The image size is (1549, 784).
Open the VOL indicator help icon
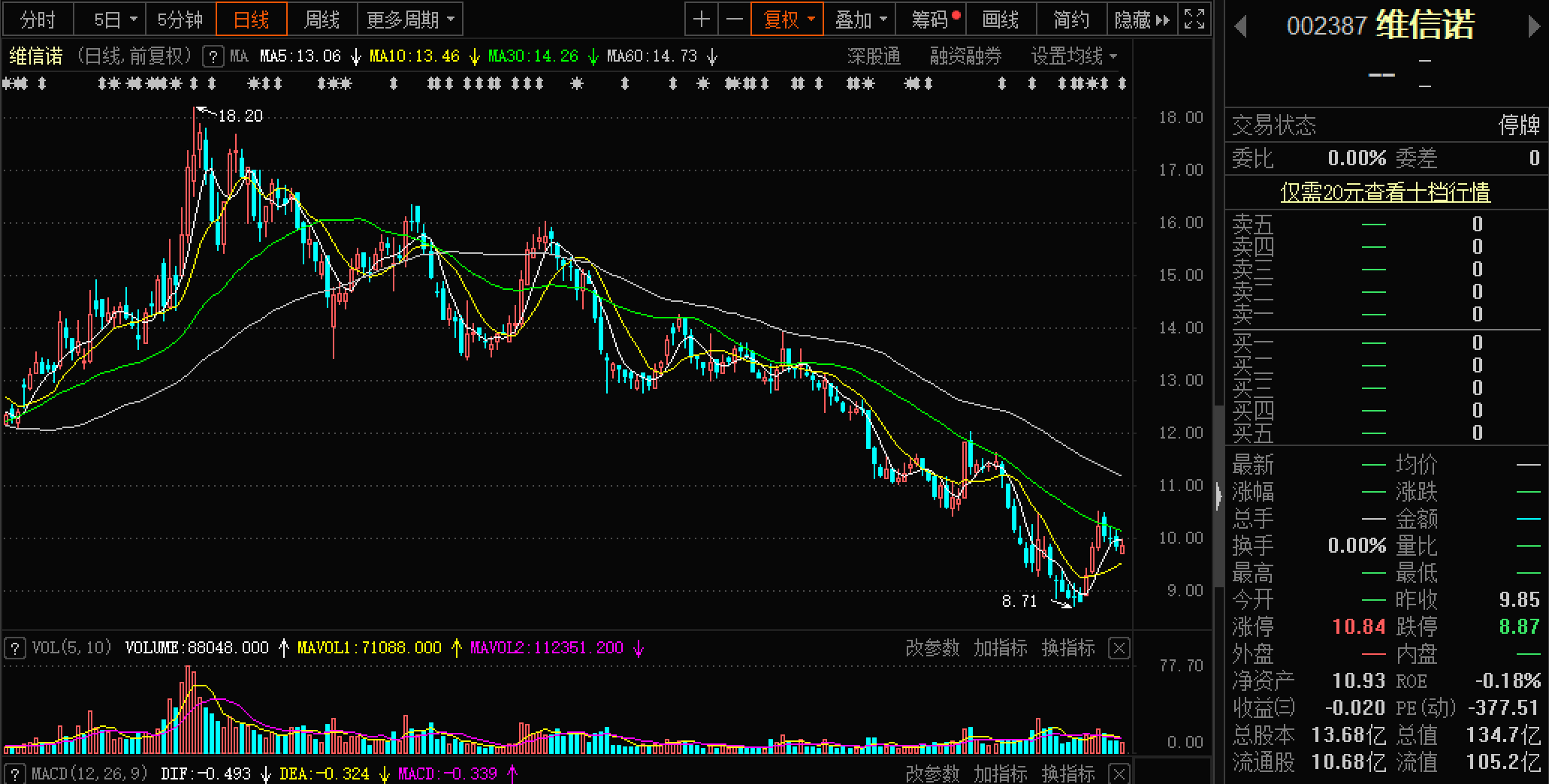point(14,648)
